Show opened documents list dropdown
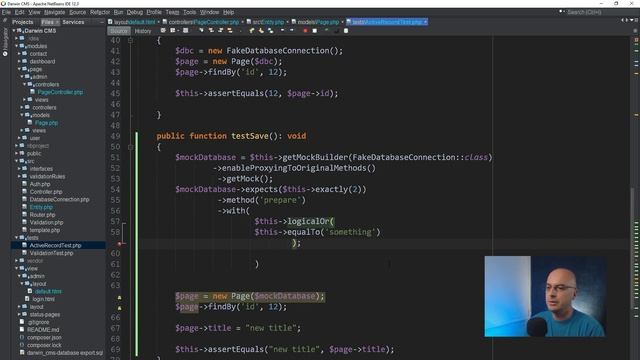This screenshot has height=360, width=640. pyautogui.click(x=631, y=20)
